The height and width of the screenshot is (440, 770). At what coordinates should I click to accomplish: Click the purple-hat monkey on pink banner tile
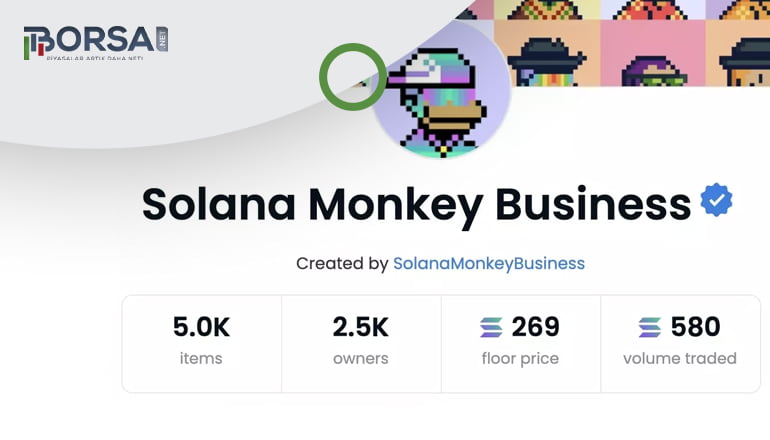pos(653,53)
